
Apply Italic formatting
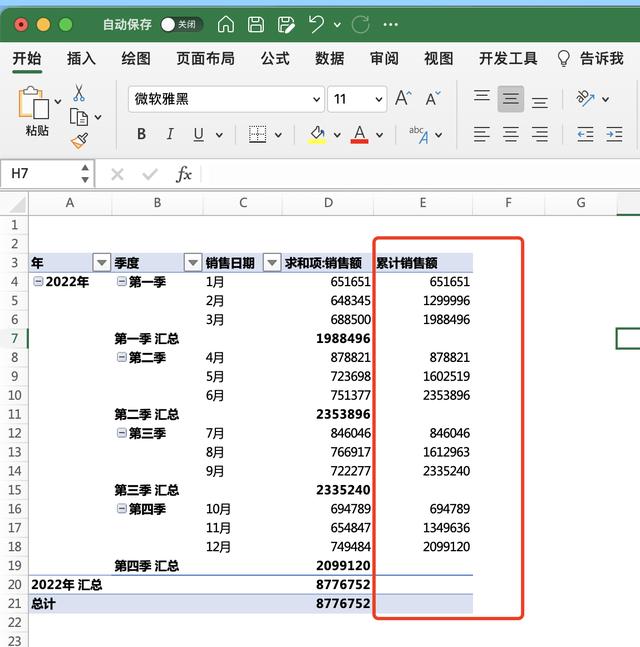pos(170,134)
